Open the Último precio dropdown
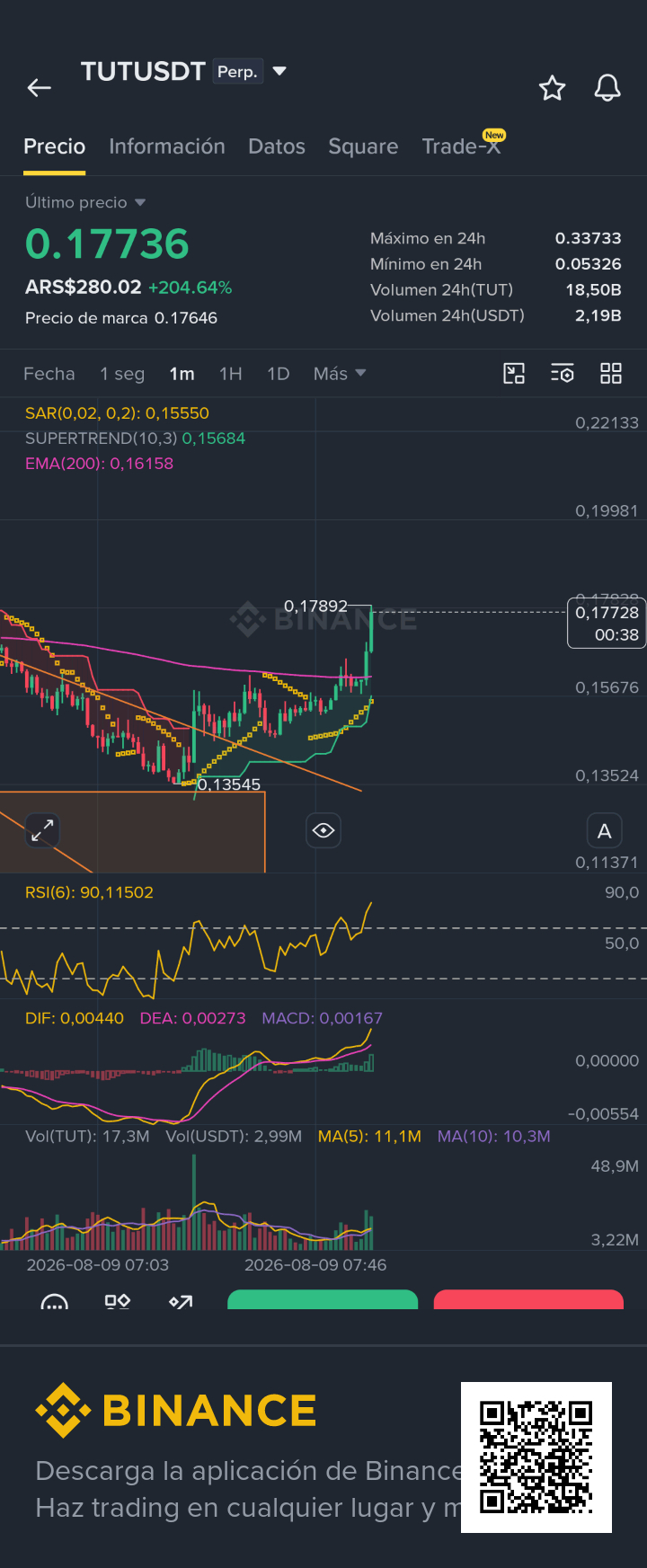Viewport: 647px width, 1568px height. pyautogui.click(x=85, y=202)
